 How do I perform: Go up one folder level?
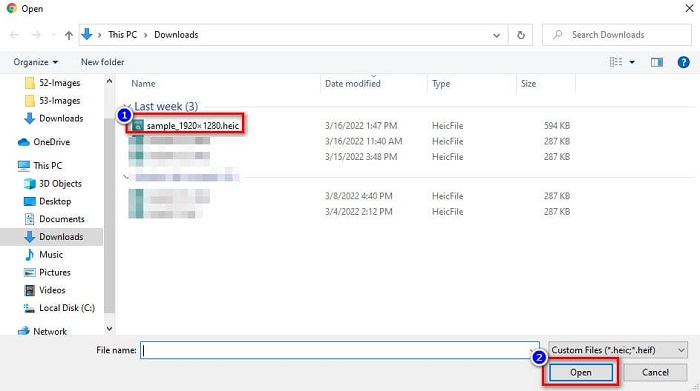pos(69,35)
